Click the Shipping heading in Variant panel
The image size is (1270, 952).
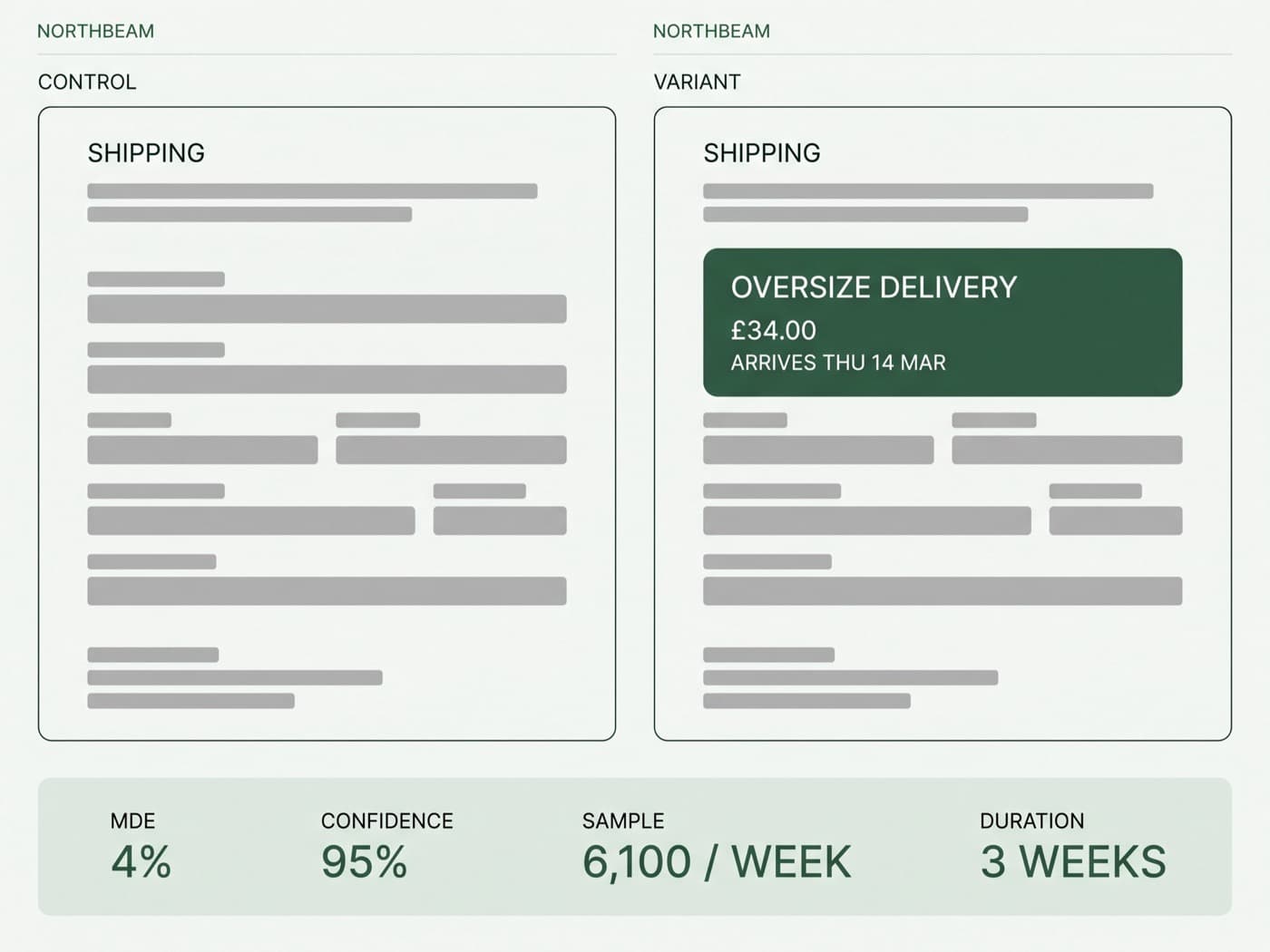point(762,152)
